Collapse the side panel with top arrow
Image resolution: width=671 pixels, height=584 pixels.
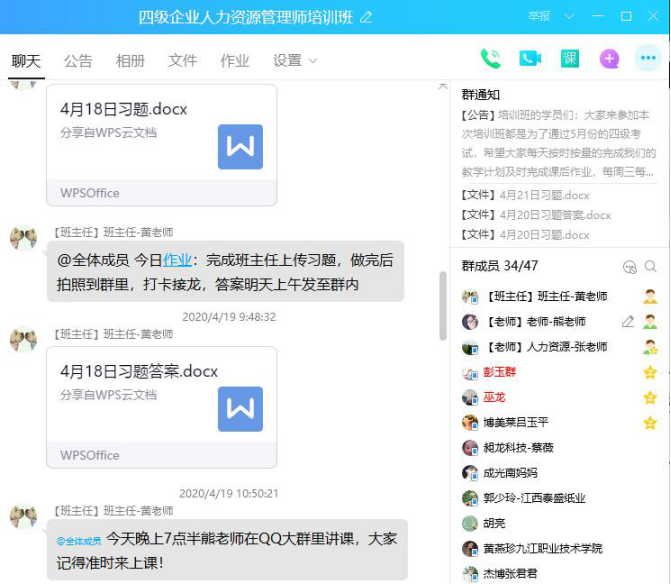click(443, 86)
